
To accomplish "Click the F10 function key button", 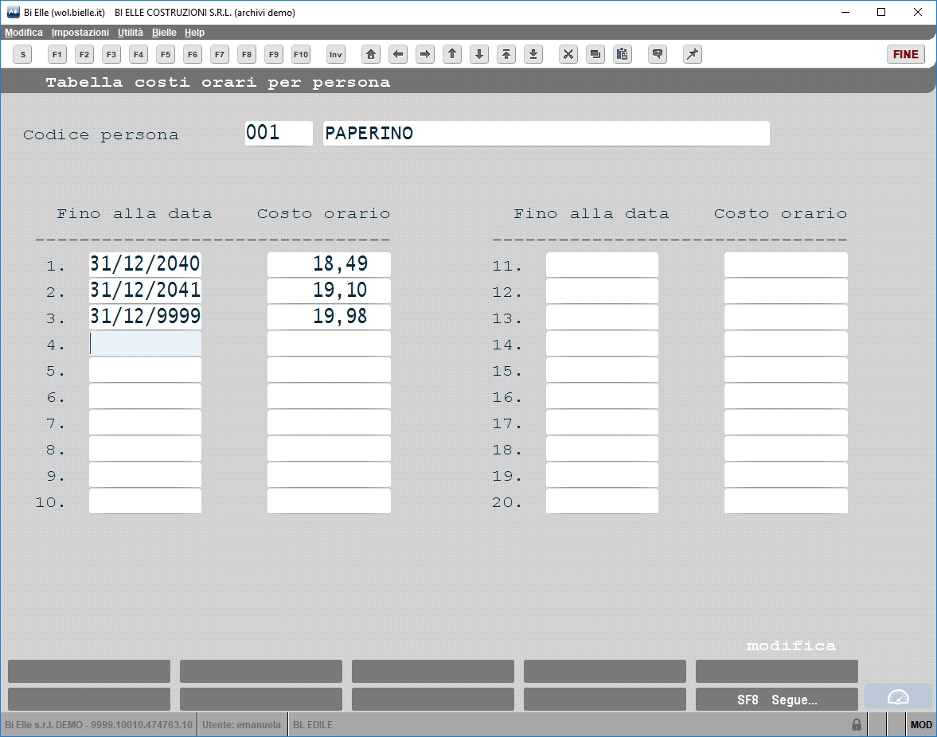I will [x=301, y=54].
